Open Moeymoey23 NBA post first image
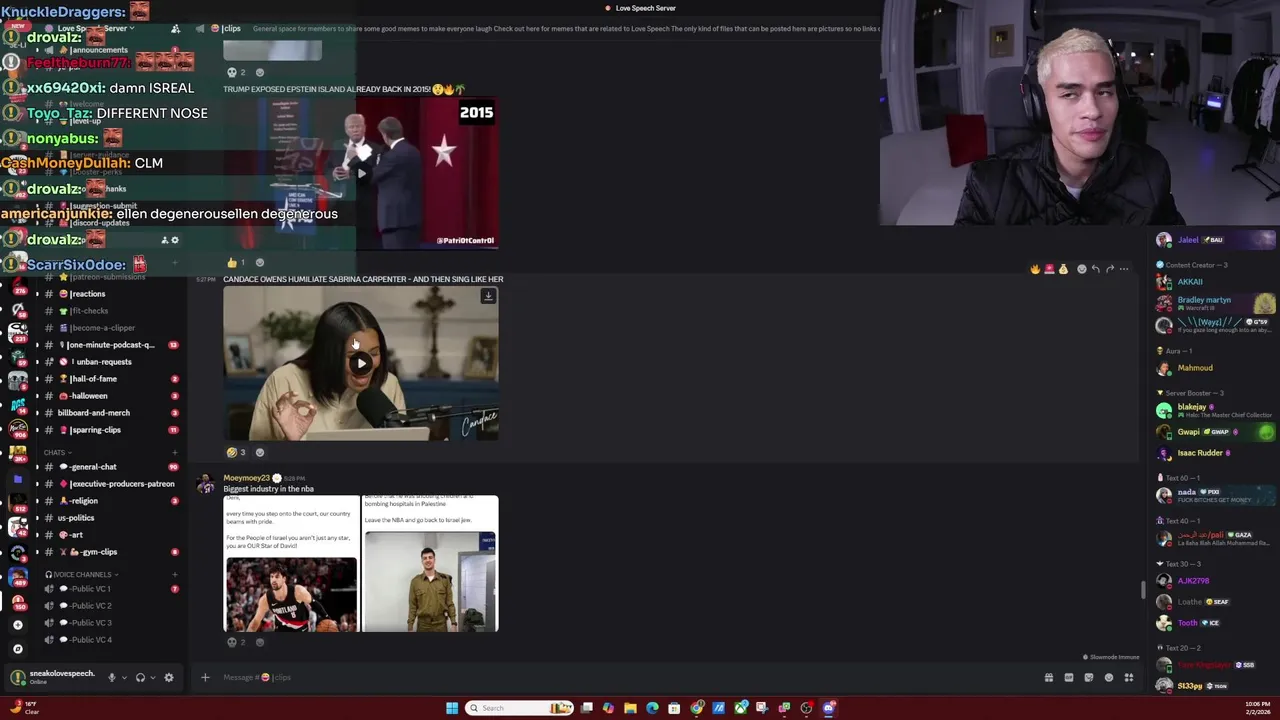The height and width of the screenshot is (720, 1280). tap(291, 564)
